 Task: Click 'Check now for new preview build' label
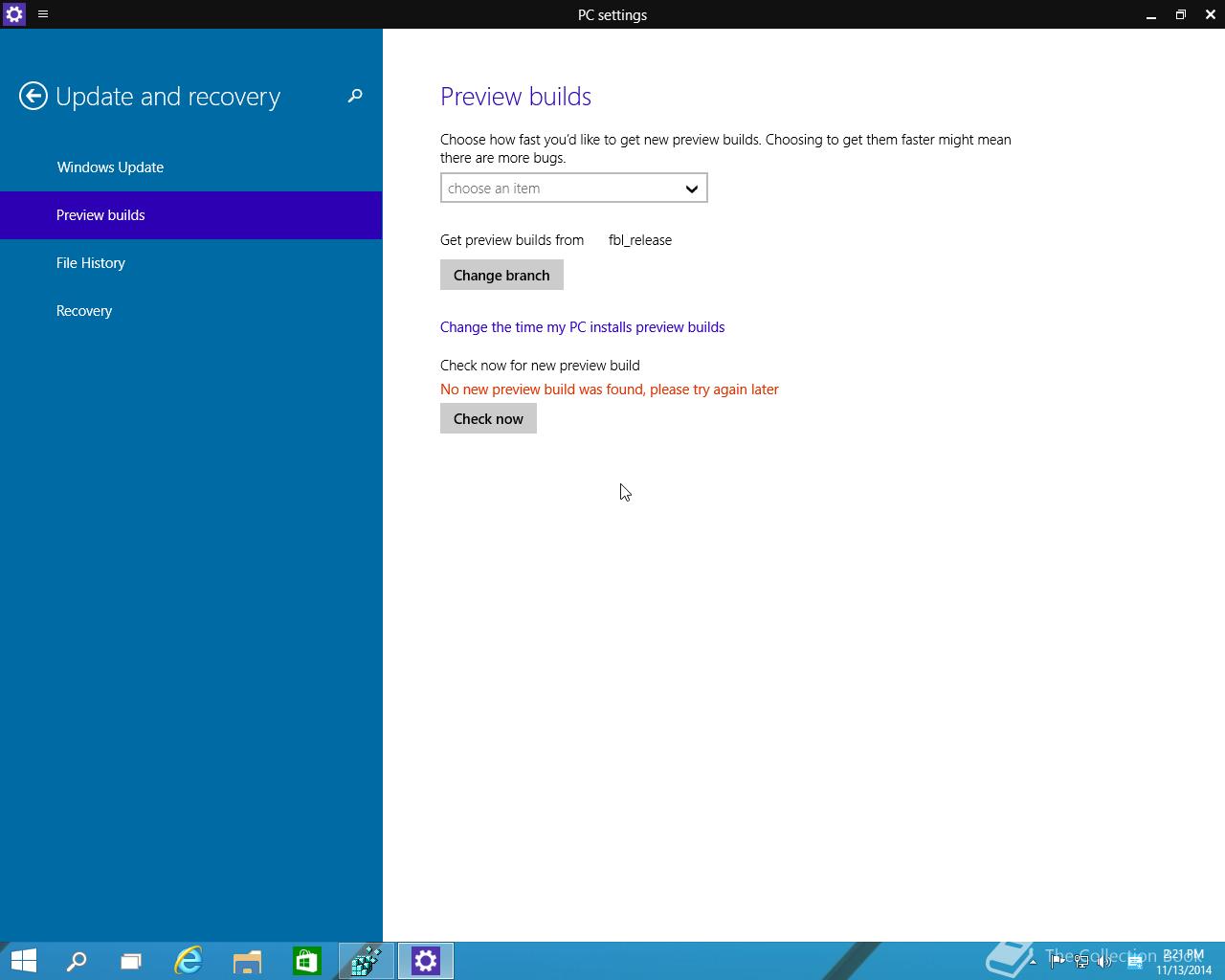click(540, 366)
